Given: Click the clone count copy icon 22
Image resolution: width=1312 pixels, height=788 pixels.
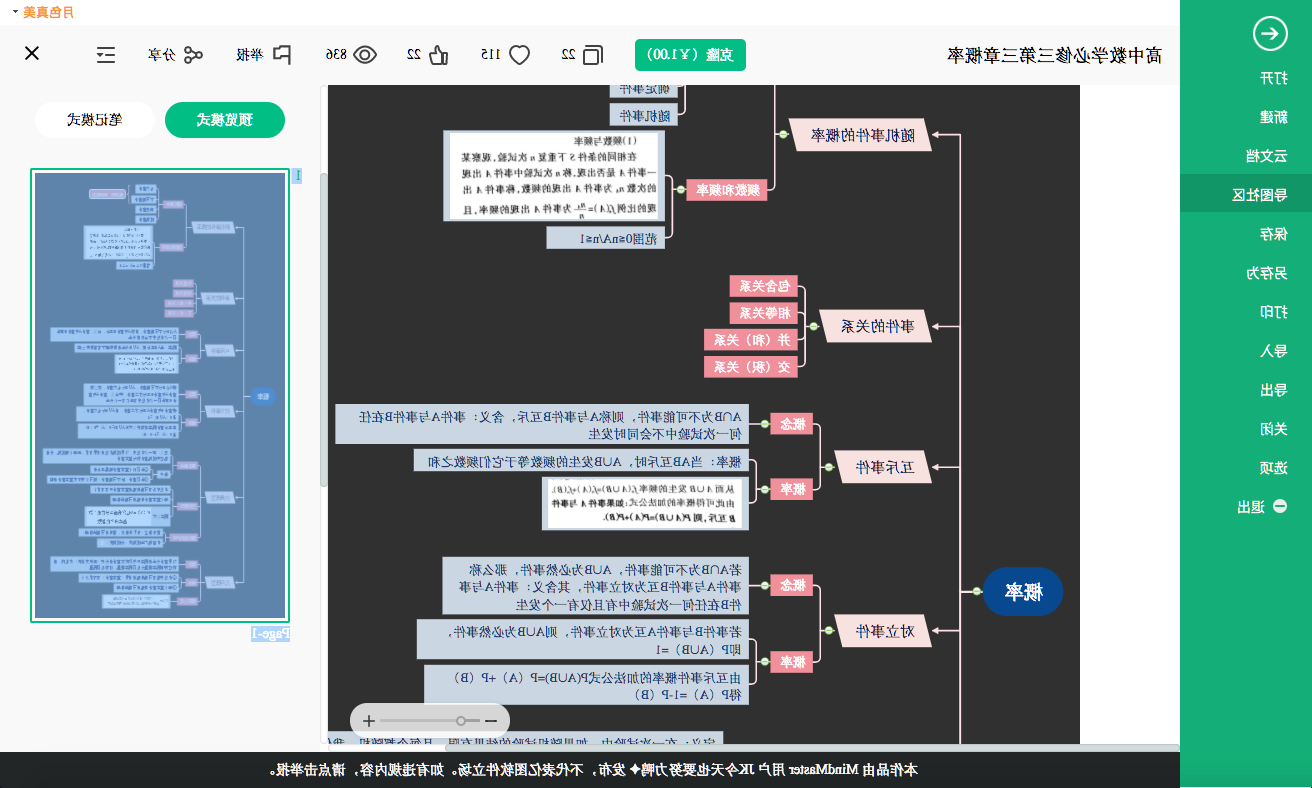Looking at the screenshot, I should (x=593, y=54).
